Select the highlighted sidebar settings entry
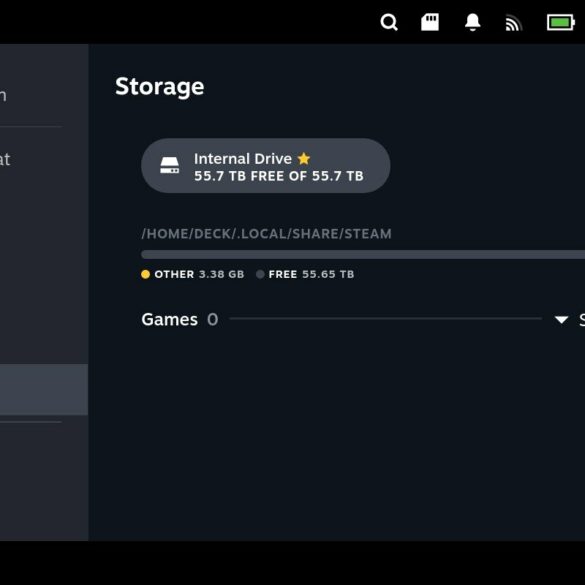The width and height of the screenshot is (585, 585). coord(44,389)
